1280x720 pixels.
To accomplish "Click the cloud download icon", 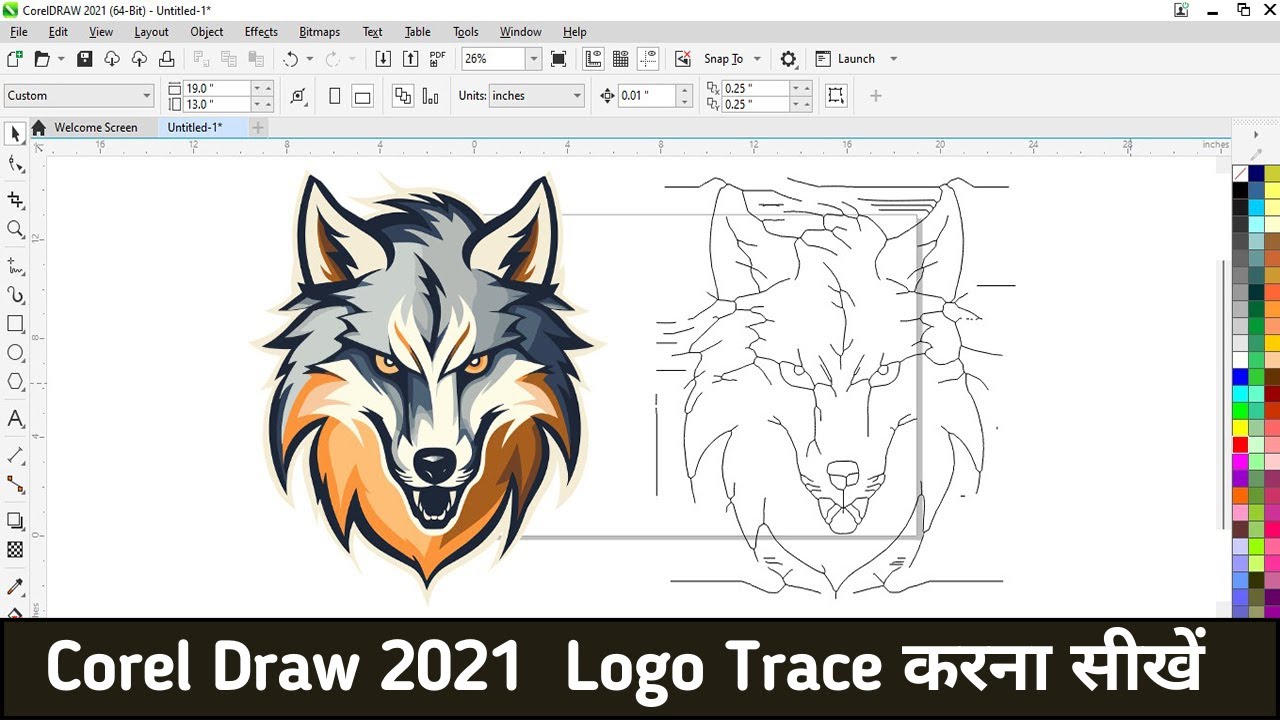I will (x=112, y=59).
